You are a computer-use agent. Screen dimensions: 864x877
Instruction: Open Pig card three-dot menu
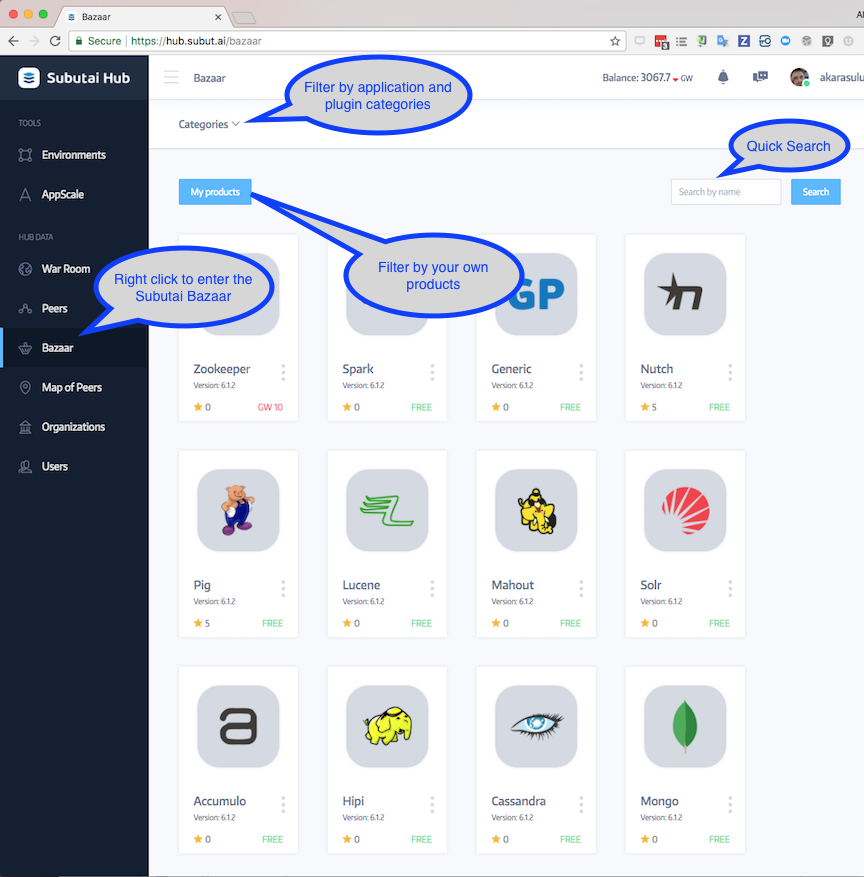click(x=283, y=588)
